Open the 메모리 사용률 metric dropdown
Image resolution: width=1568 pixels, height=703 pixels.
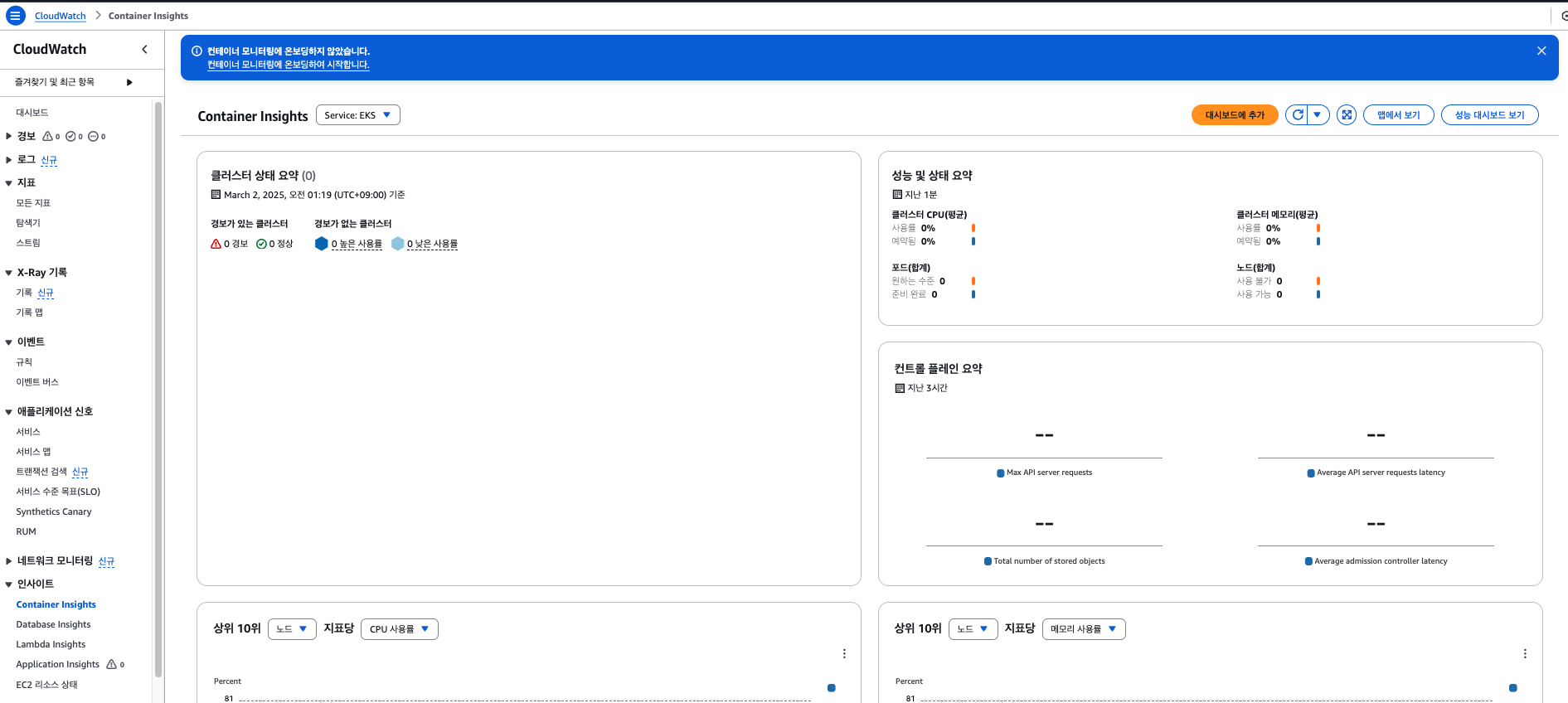point(1083,629)
